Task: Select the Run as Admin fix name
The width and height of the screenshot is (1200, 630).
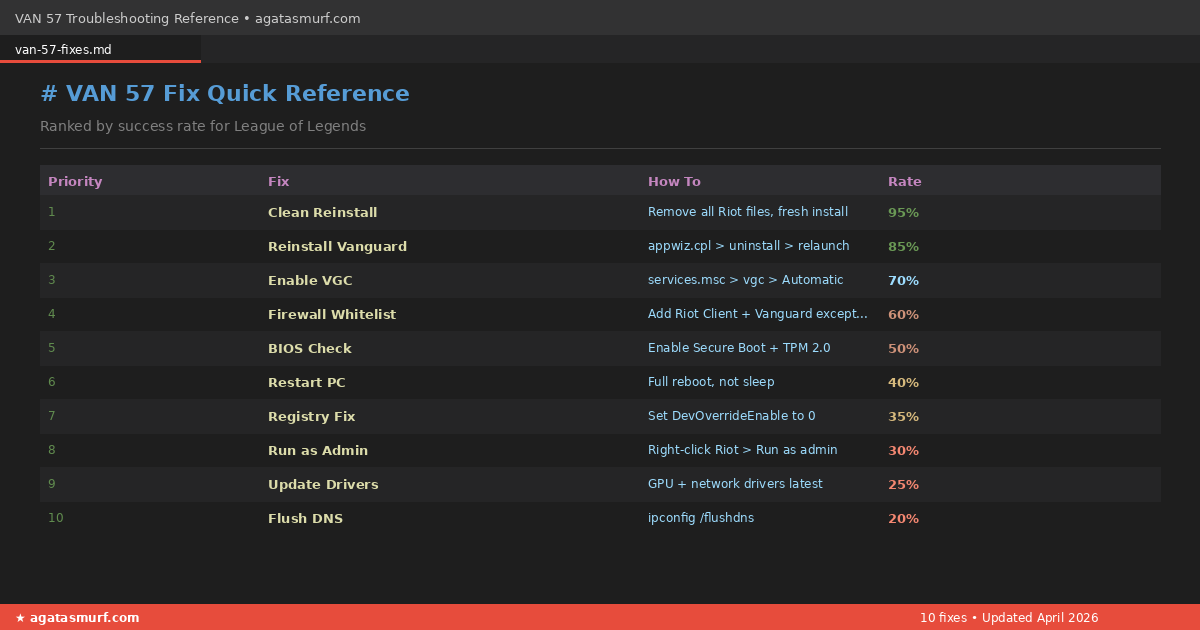Action: [x=318, y=451]
